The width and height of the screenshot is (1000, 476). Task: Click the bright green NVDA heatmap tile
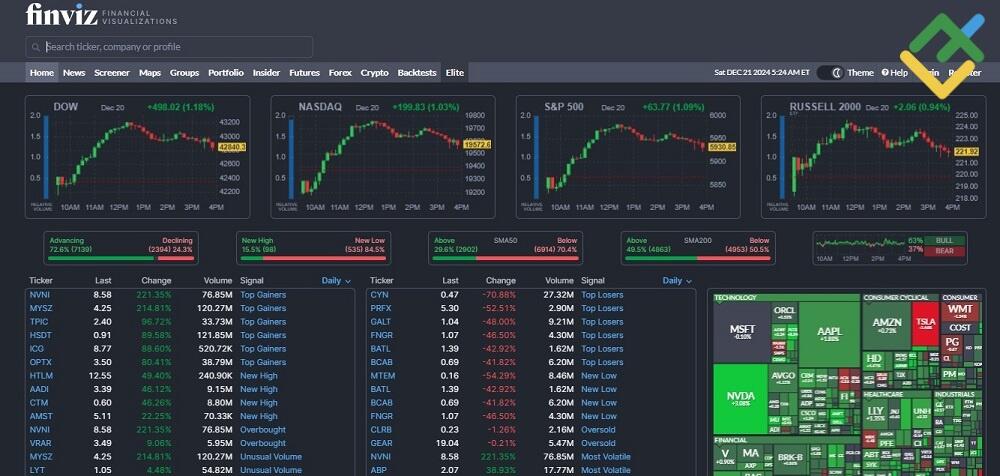(740, 398)
